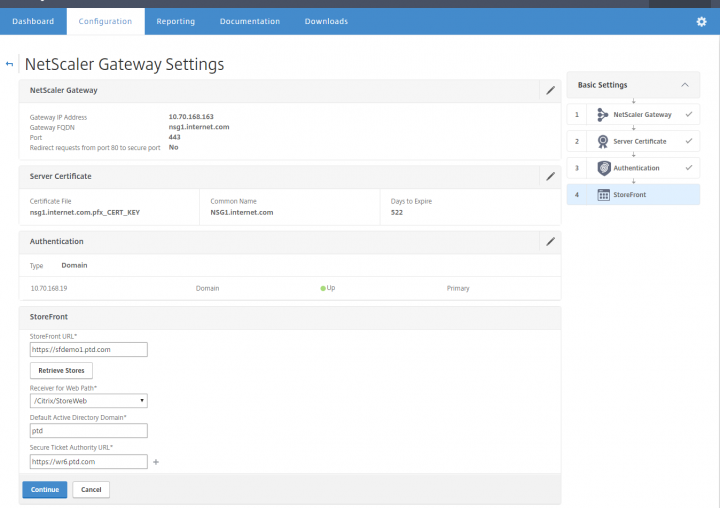Screen dimensions: 720x508
Task: Click the Authentication shield step icon
Action: tap(603, 168)
